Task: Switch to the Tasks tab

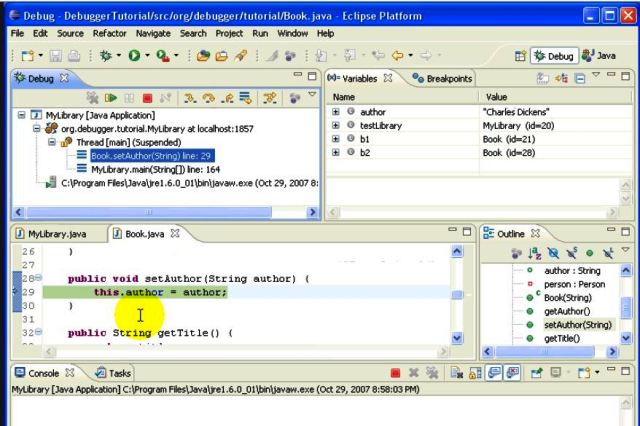Action: (113, 373)
